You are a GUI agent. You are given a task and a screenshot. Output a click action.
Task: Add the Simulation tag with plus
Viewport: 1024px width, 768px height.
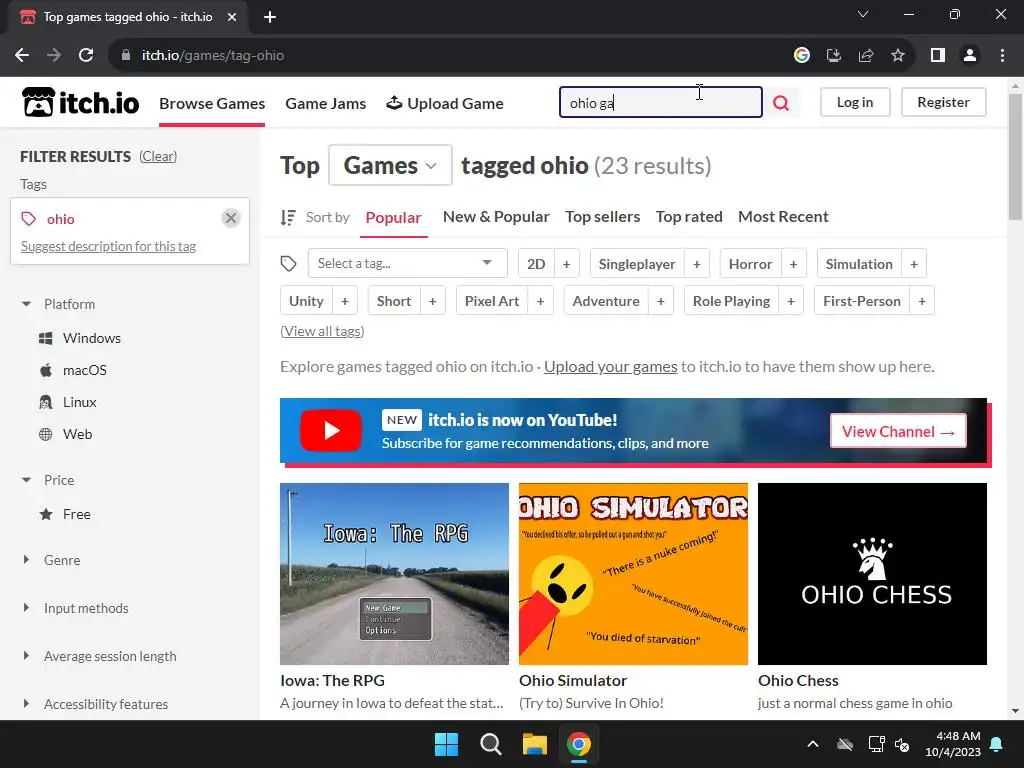tap(914, 264)
